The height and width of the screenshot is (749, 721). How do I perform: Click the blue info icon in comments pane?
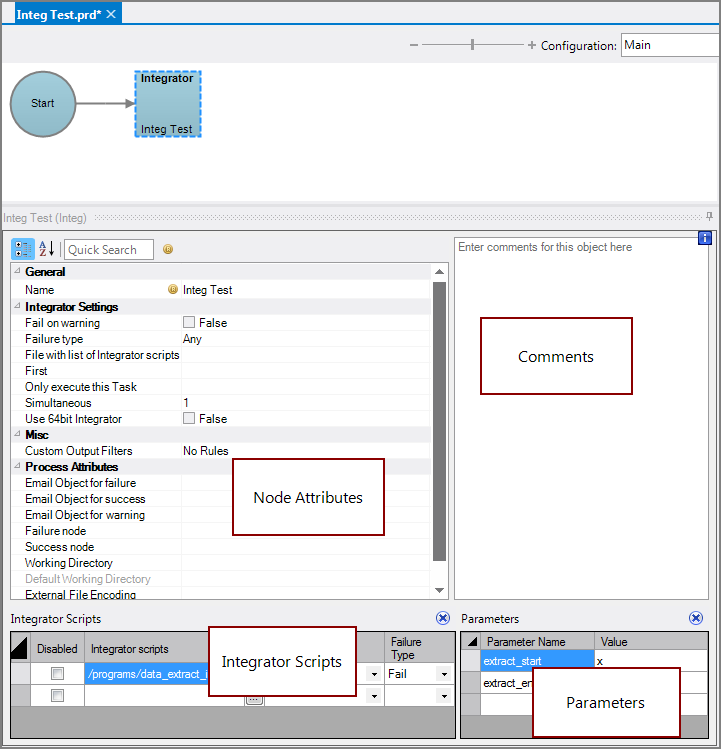[704, 237]
